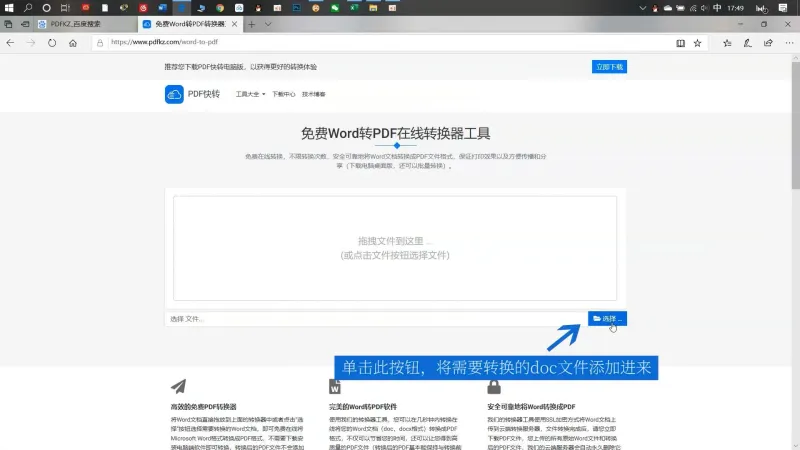Open reading view in address bar
The height and width of the screenshot is (450, 800).
[681, 43]
